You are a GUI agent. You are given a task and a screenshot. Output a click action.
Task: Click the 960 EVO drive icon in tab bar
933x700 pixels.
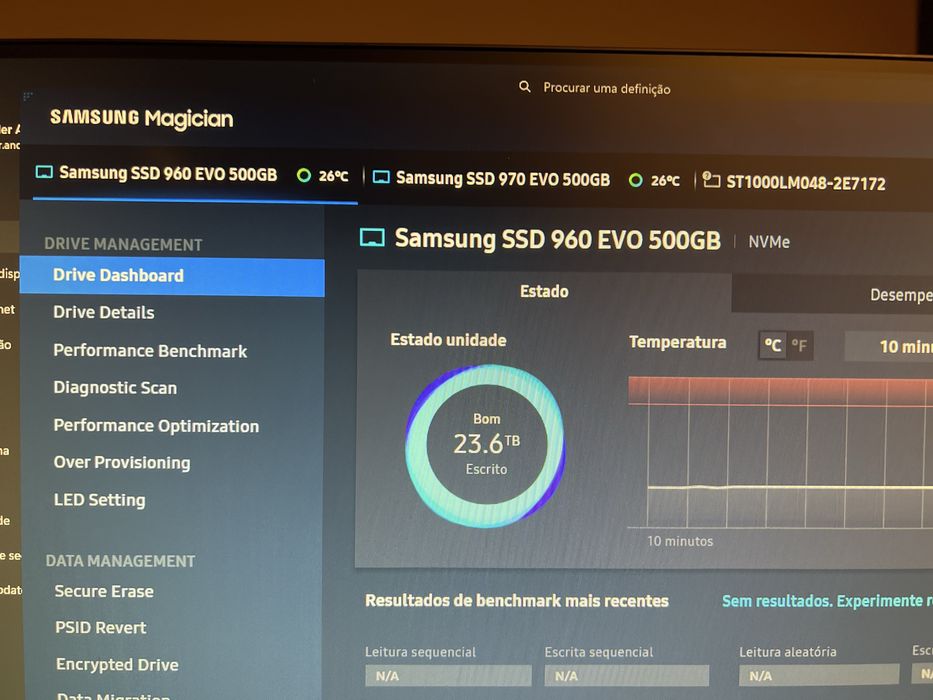tap(44, 173)
